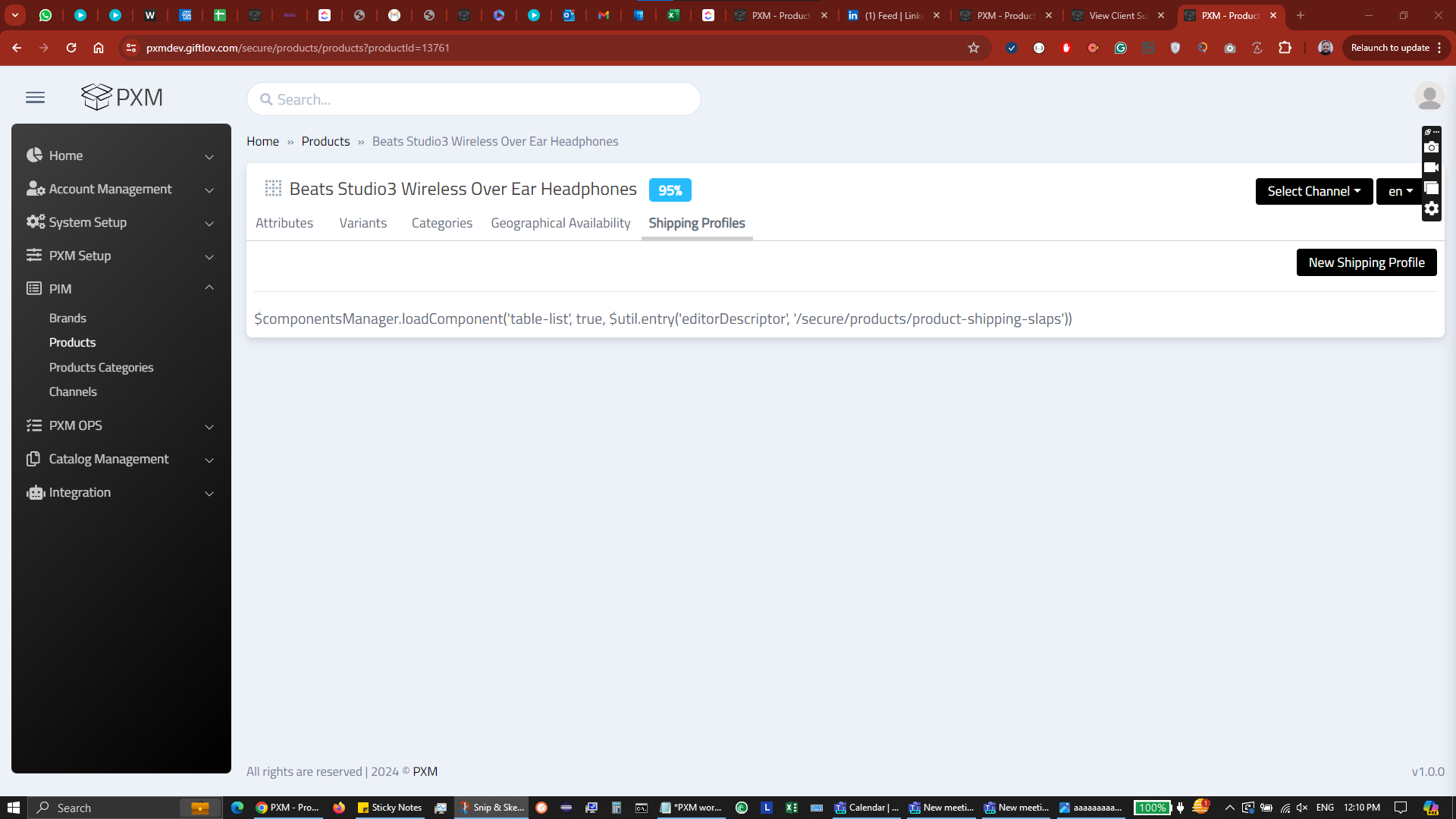
Task: Click the 95% completeness badge
Action: tap(670, 190)
